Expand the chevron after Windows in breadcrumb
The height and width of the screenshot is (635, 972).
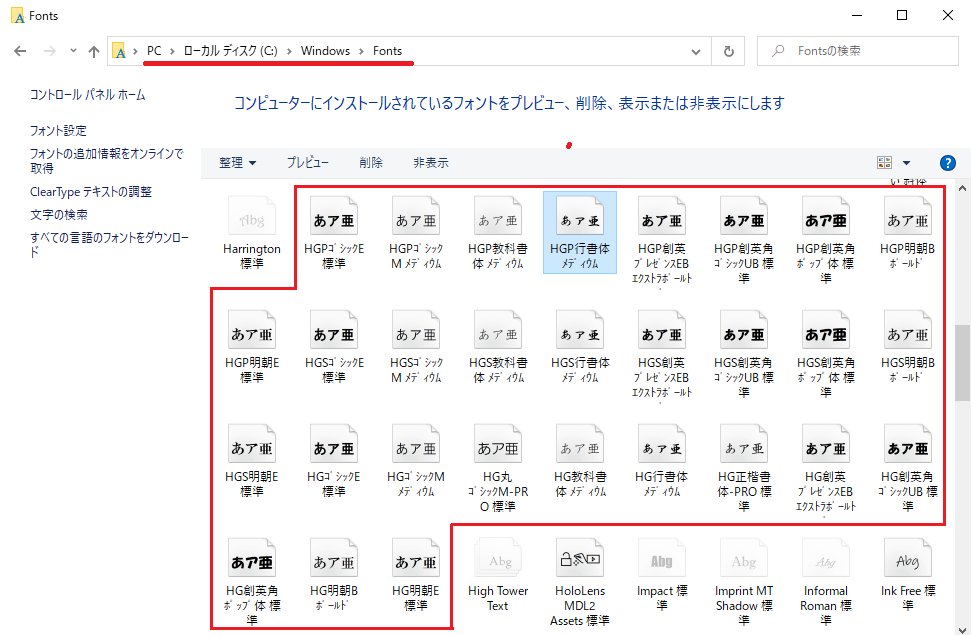pyautogui.click(x=361, y=51)
